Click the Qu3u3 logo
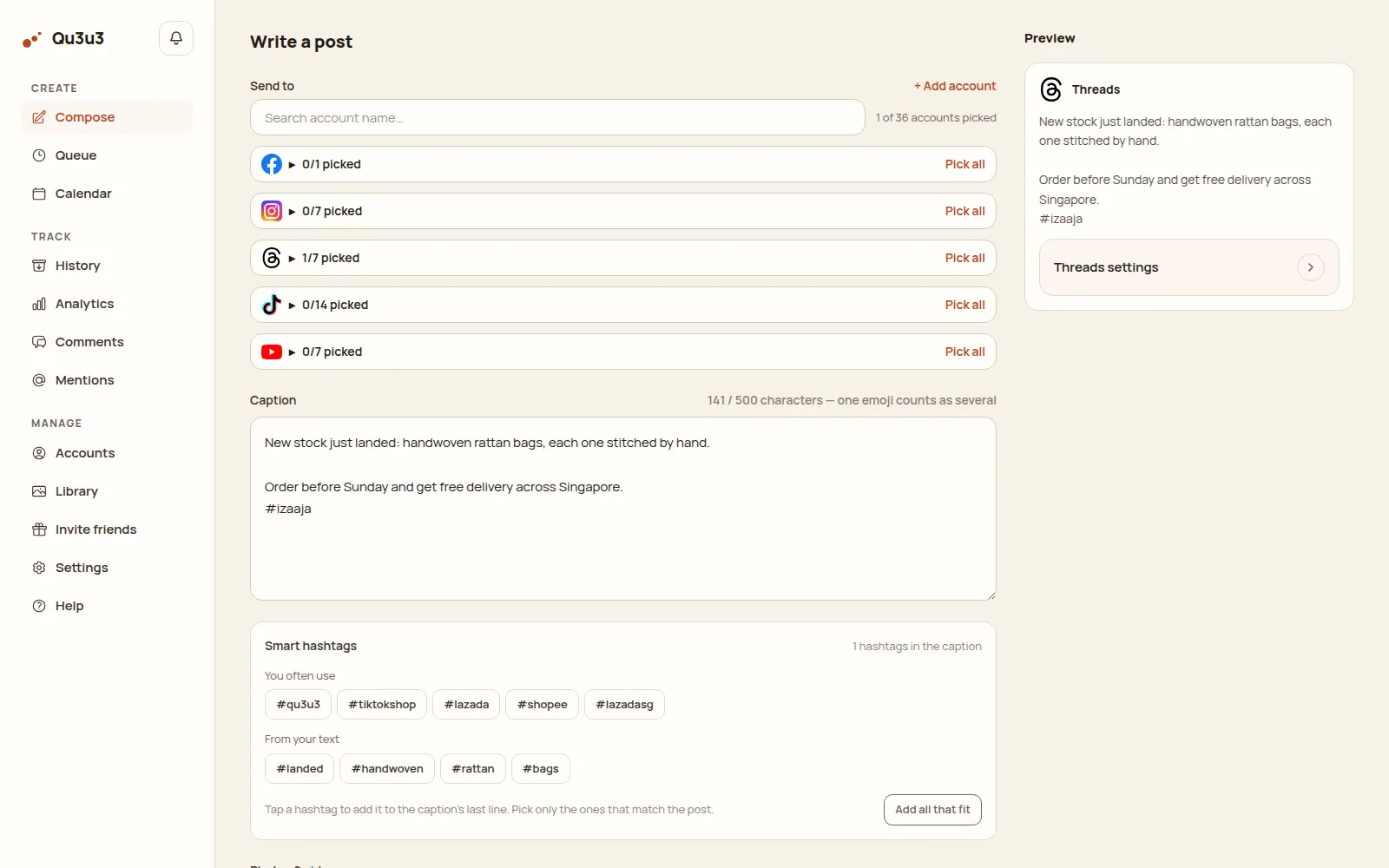This screenshot has width=1389, height=868. point(63,38)
